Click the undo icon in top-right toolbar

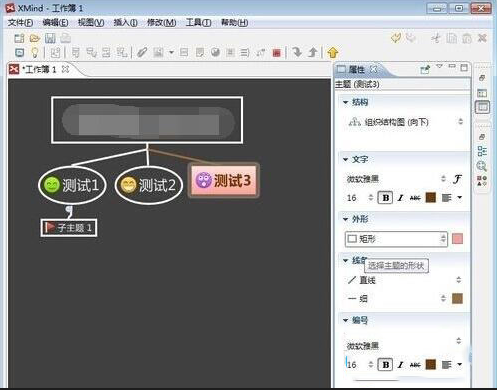click(x=396, y=38)
